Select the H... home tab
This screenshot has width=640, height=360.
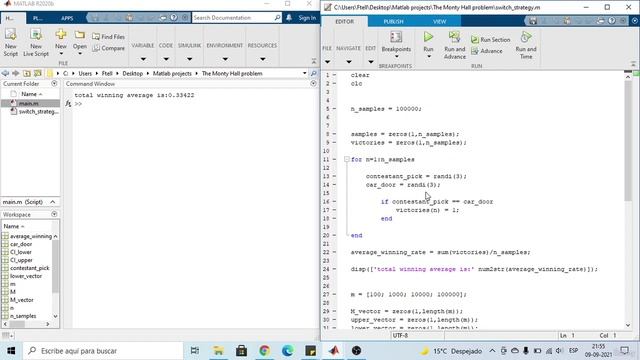pos(10,18)
